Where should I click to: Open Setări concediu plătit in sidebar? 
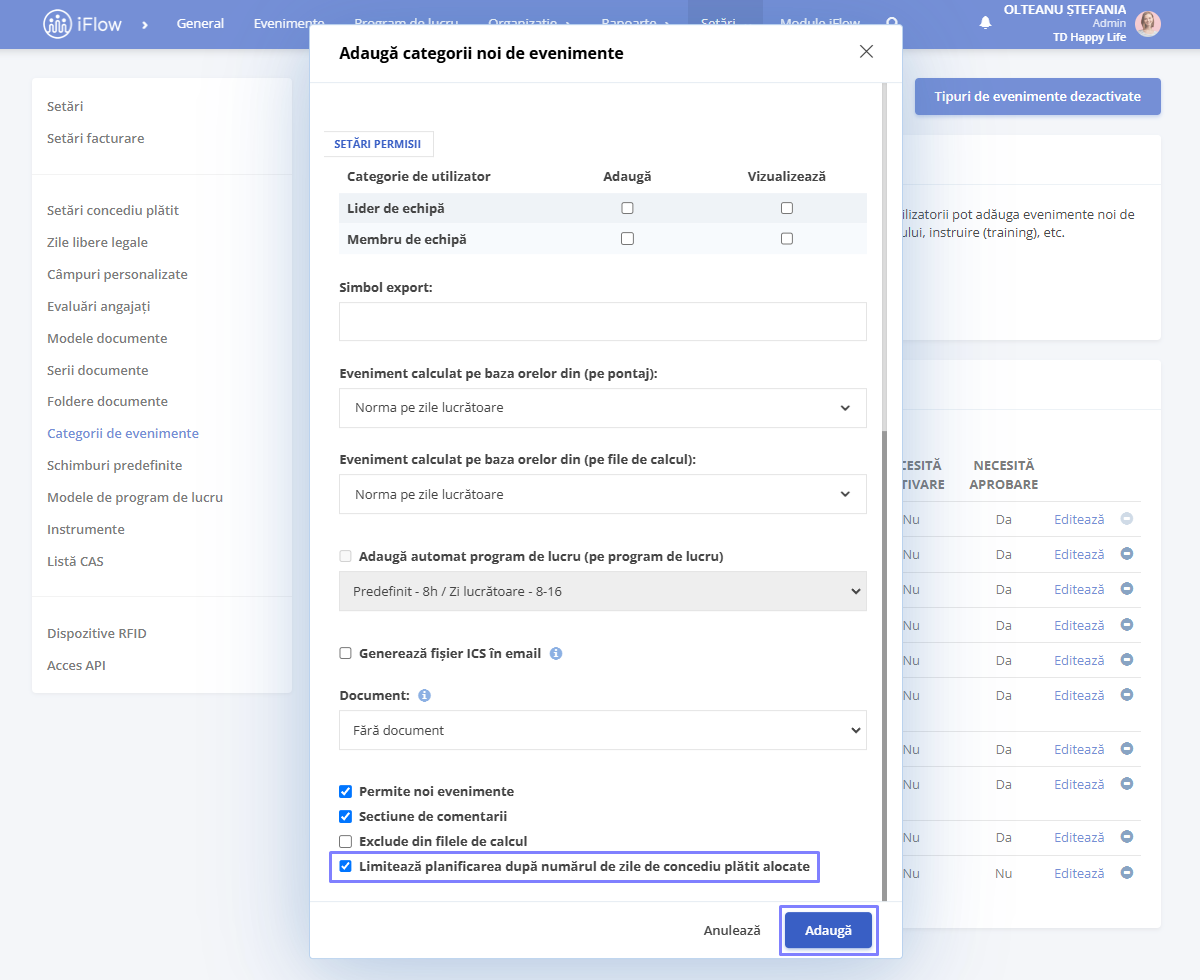coord(113,210)
